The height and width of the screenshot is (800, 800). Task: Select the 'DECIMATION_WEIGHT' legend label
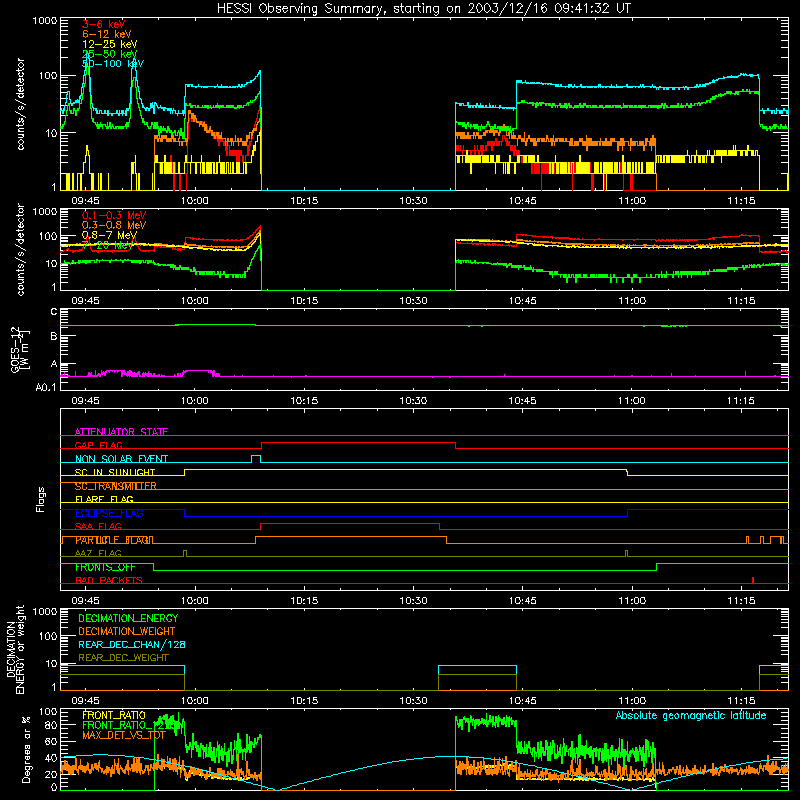coord(127,631)
